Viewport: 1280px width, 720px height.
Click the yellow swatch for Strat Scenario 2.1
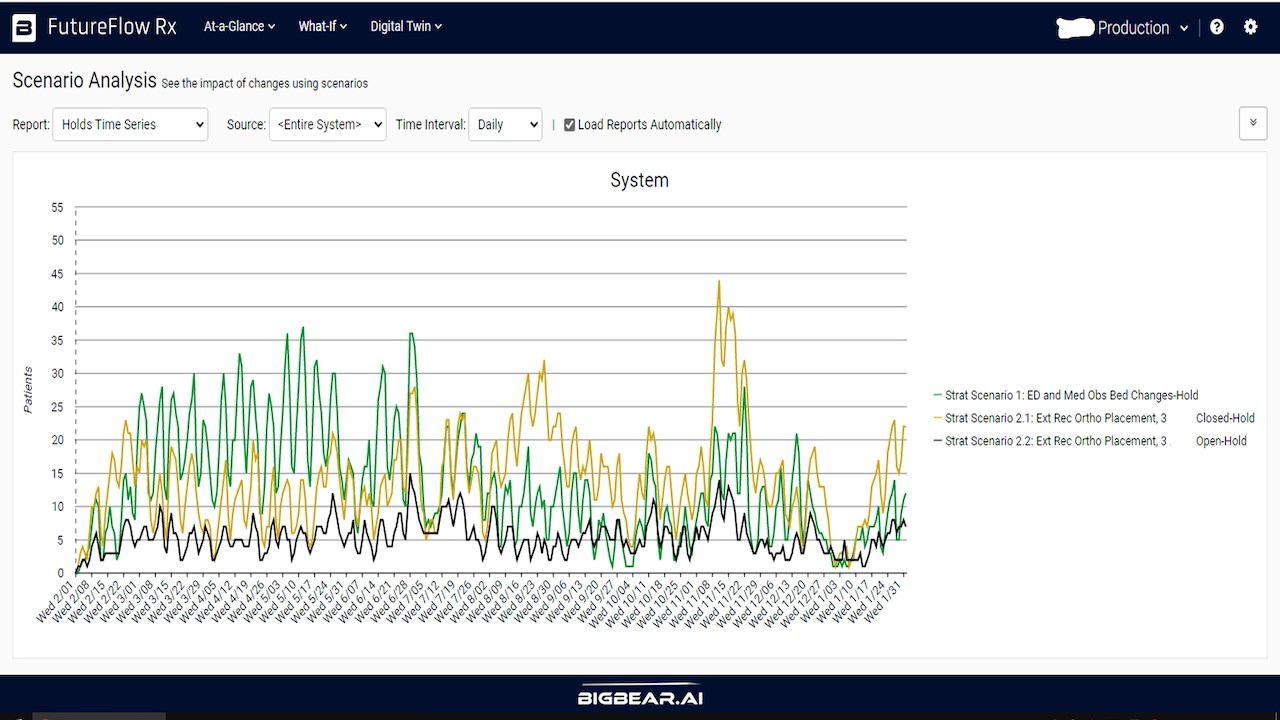point(938,418)
